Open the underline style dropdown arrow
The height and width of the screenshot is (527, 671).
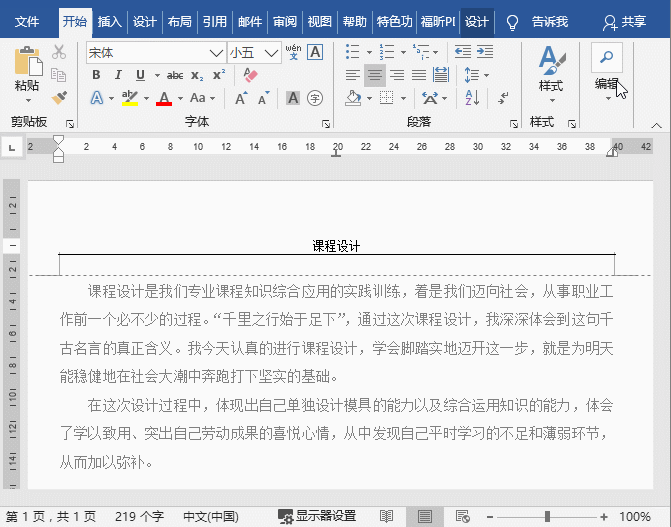point(157,76)
